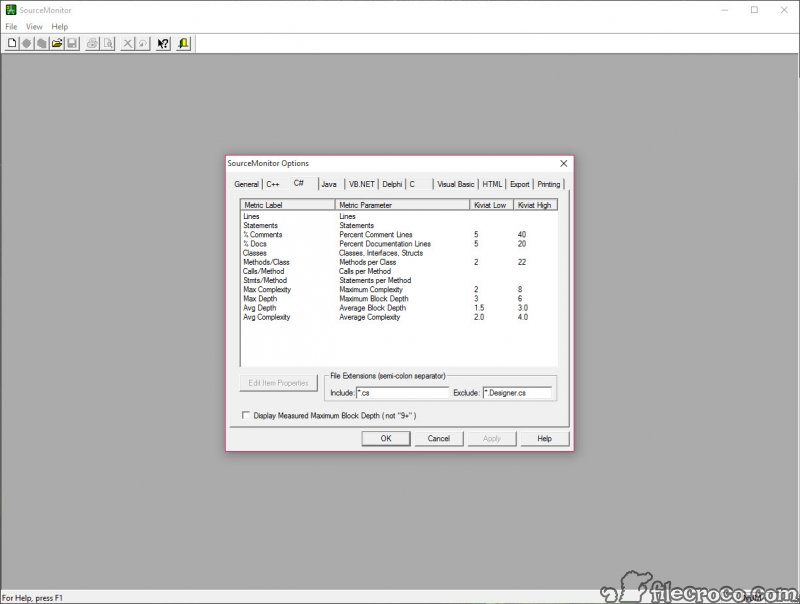This screenshot has width=800, height=604.
Task: Select the Avg Depth metric row
Action: click(x=399, y=308)
